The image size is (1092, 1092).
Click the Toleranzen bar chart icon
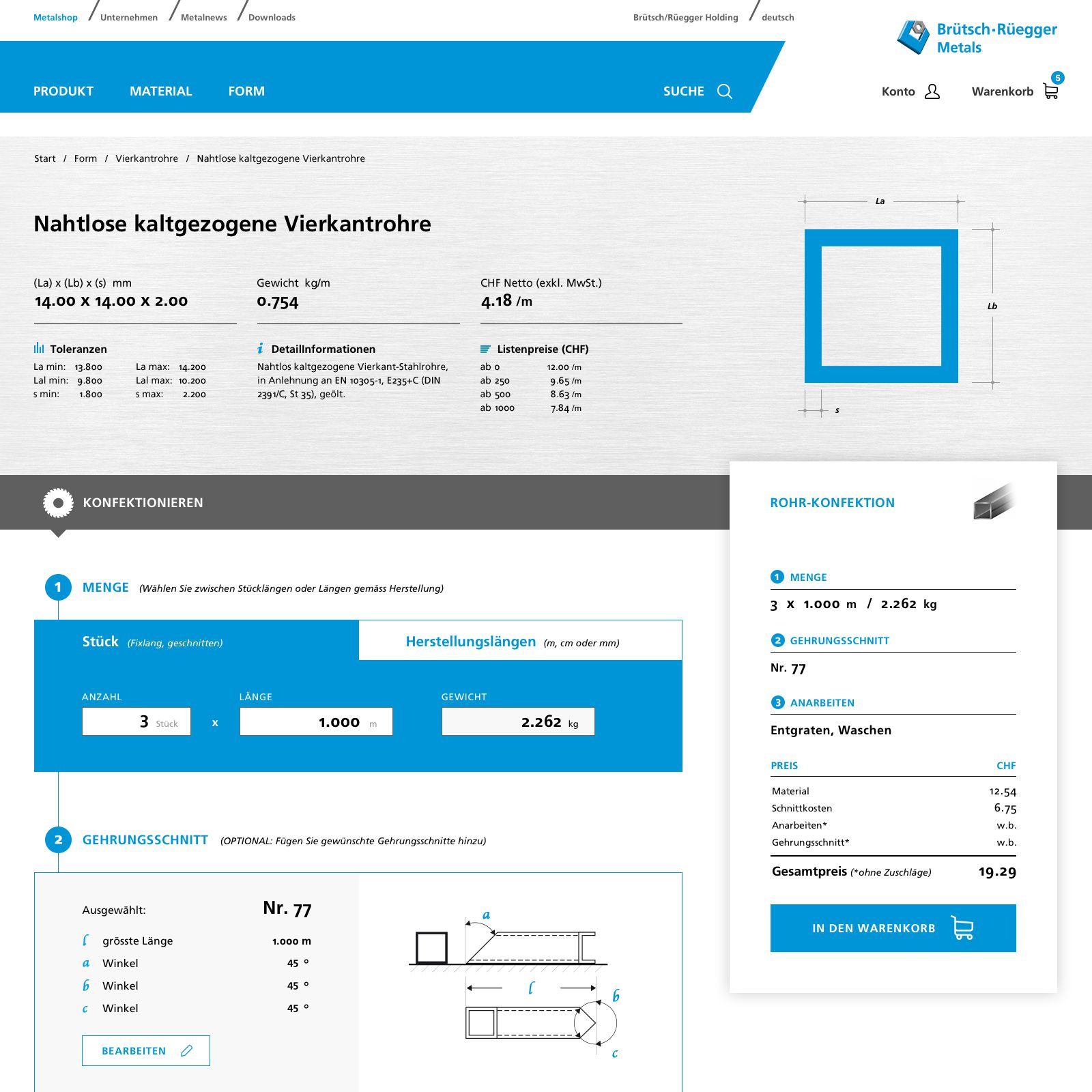pyautogui.click(x=39, y=349)
